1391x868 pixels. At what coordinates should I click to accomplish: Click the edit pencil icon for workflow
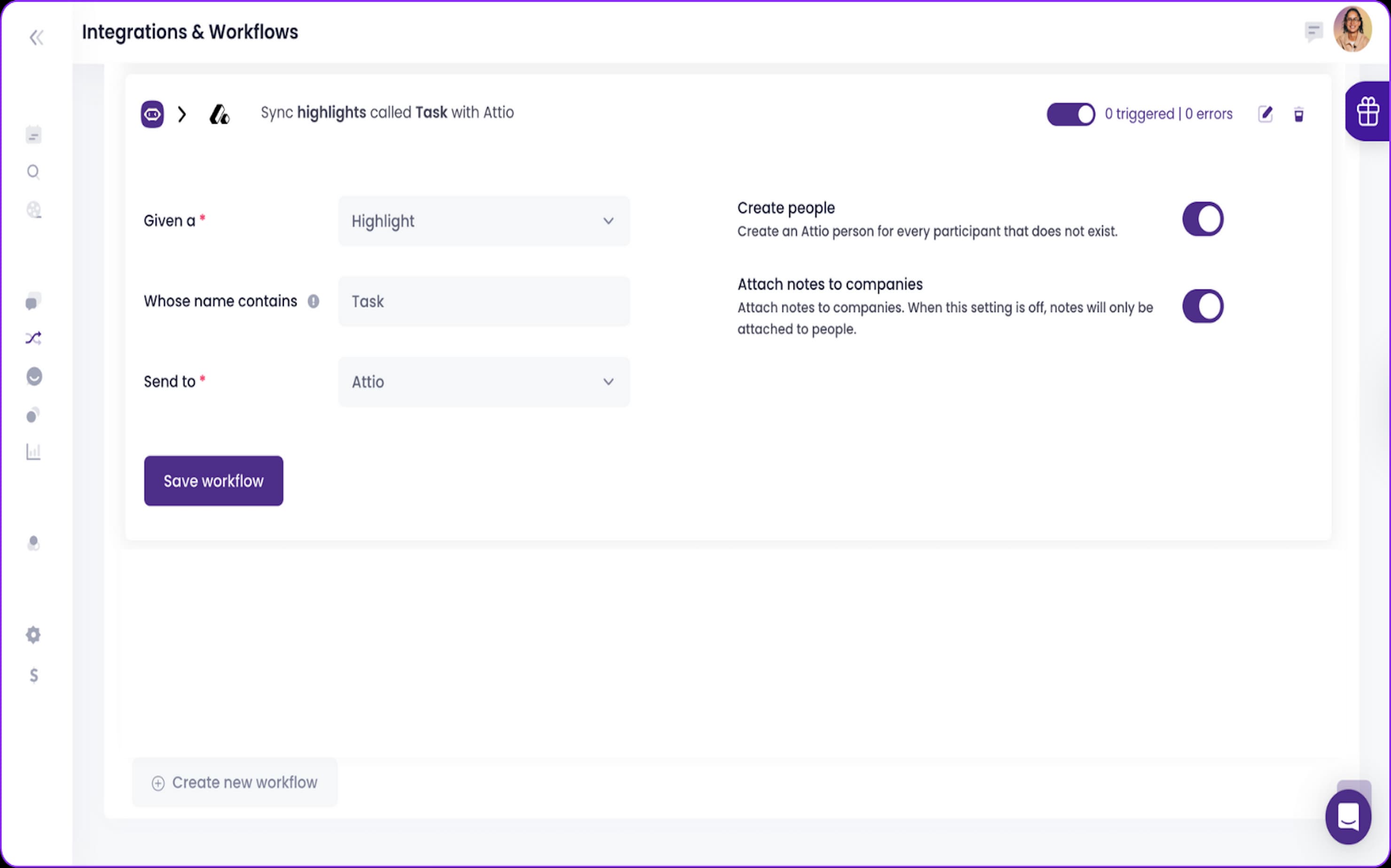(1265, 114)
